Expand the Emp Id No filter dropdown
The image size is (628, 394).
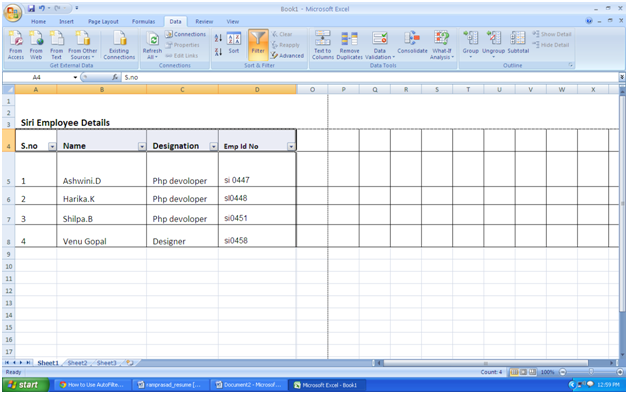tap(291, 147)
